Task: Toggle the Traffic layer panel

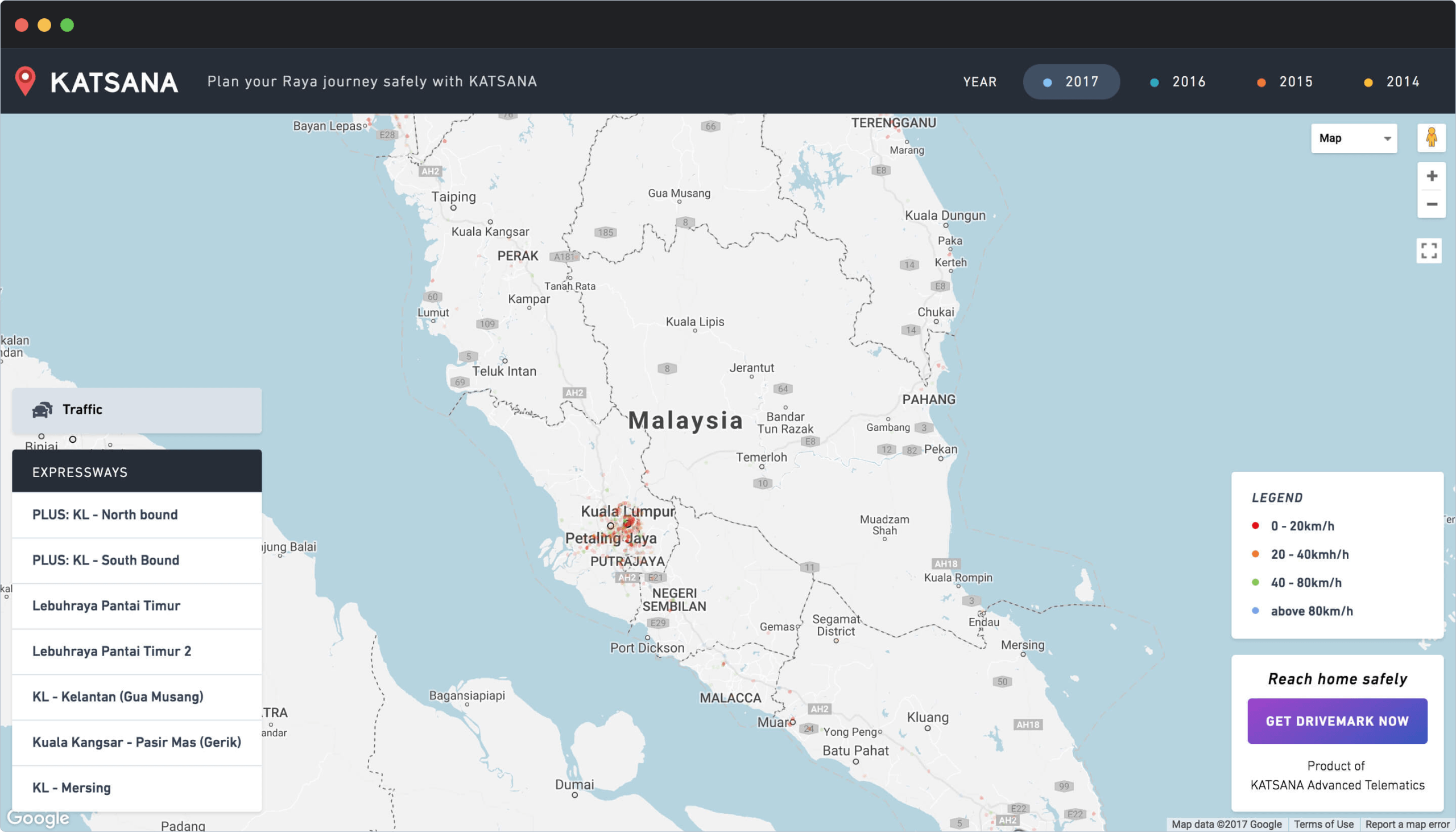Action: coord(137,410)
